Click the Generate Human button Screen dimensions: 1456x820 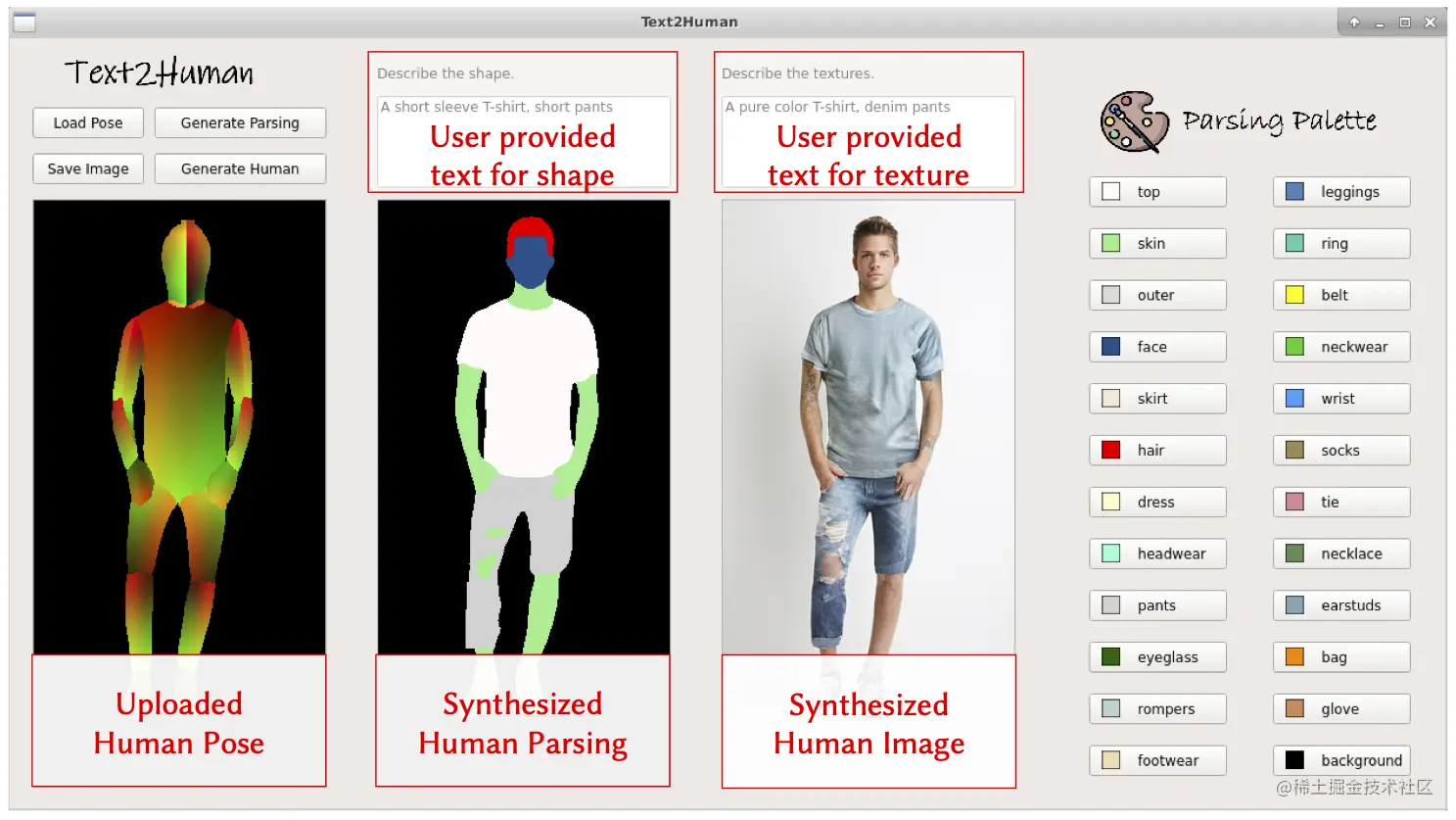[x=240, y=169]
